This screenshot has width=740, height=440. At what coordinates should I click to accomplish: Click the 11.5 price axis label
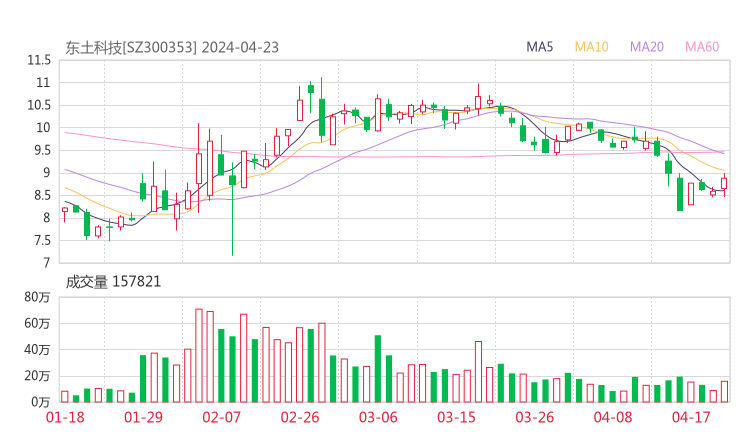pos(39,59)
